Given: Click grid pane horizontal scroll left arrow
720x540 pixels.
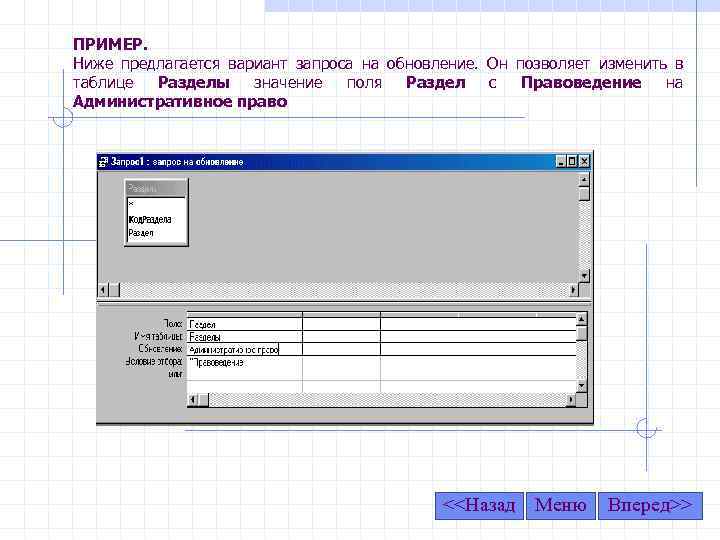Looking at the screenshot, I should click(193, 399).
